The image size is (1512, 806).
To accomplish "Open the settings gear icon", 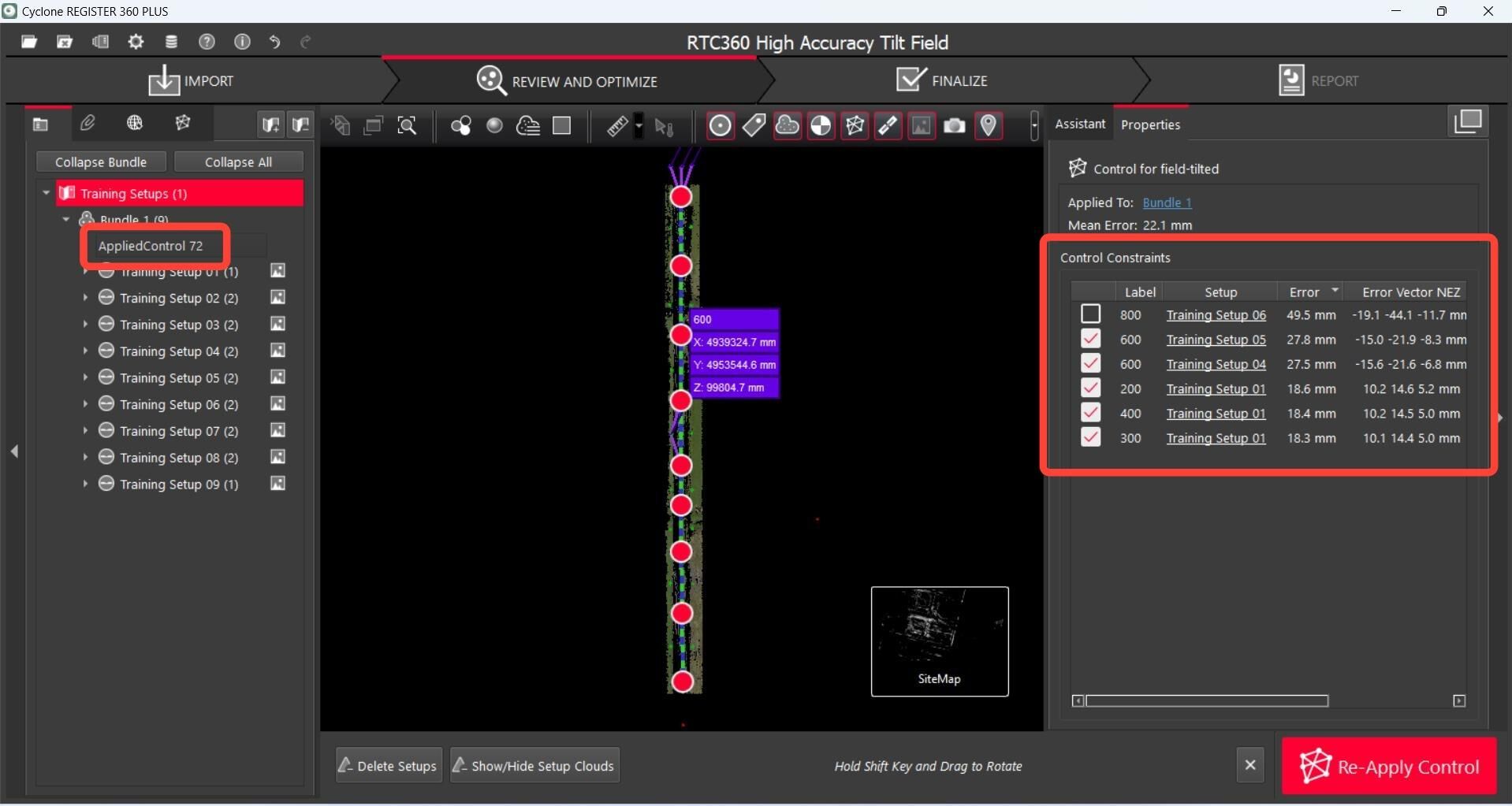I will point(136,42).
